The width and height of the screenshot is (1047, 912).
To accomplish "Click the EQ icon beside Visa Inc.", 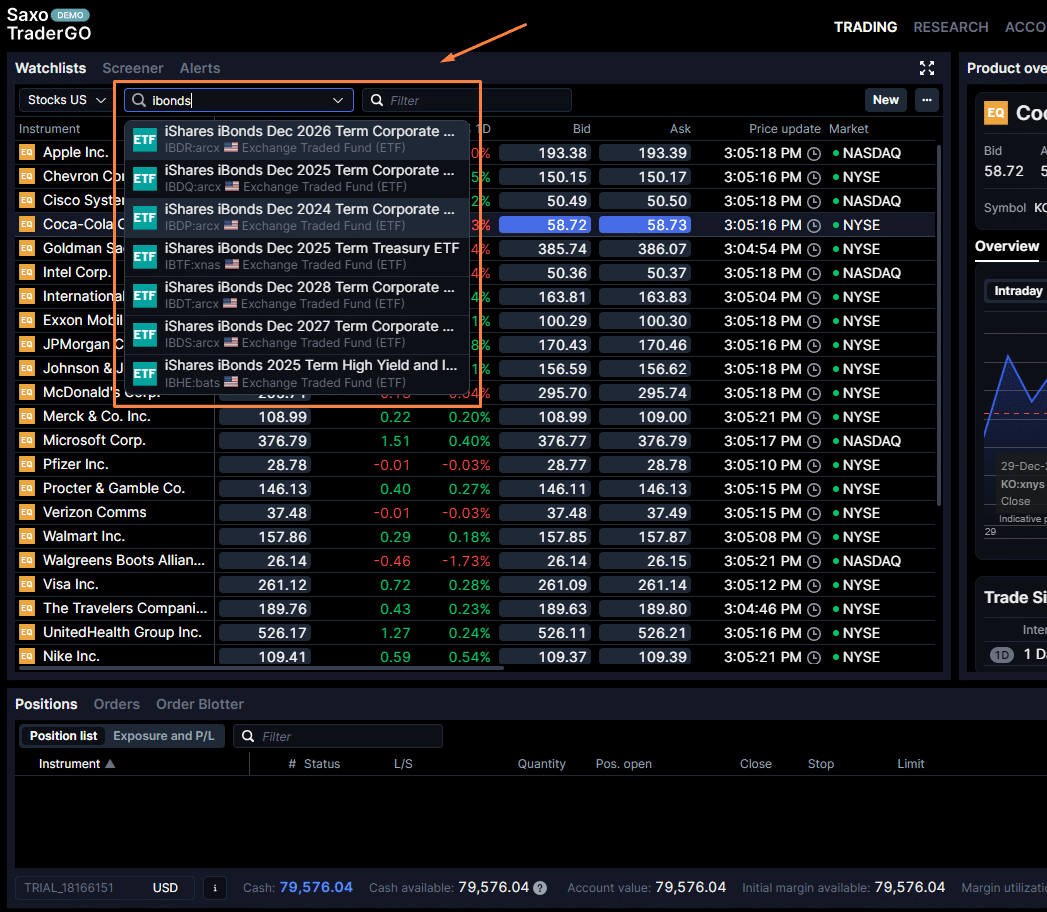I will [27, 585].
